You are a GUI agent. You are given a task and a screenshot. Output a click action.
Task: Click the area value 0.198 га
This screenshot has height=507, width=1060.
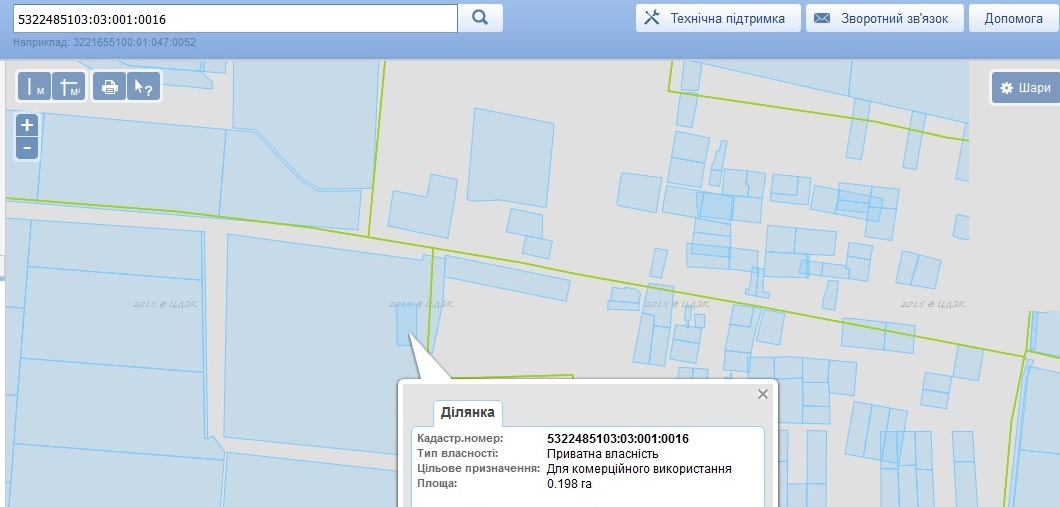click(569, 484)
